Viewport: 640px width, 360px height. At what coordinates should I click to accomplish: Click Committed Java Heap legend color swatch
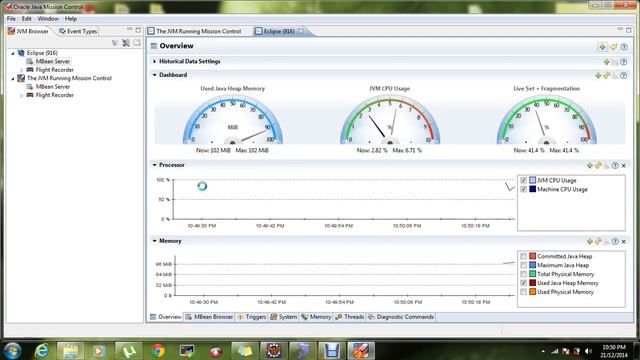coord(533,256)
